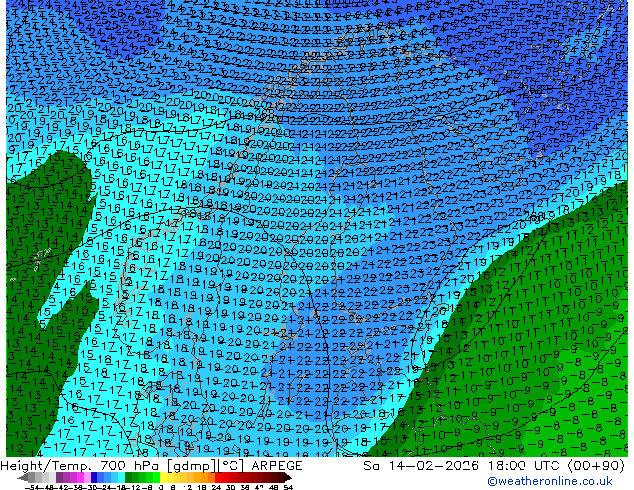Click the (00+90) forecast hour label
634x490 pixels.
pyautogui.click(x=596, y=466)
